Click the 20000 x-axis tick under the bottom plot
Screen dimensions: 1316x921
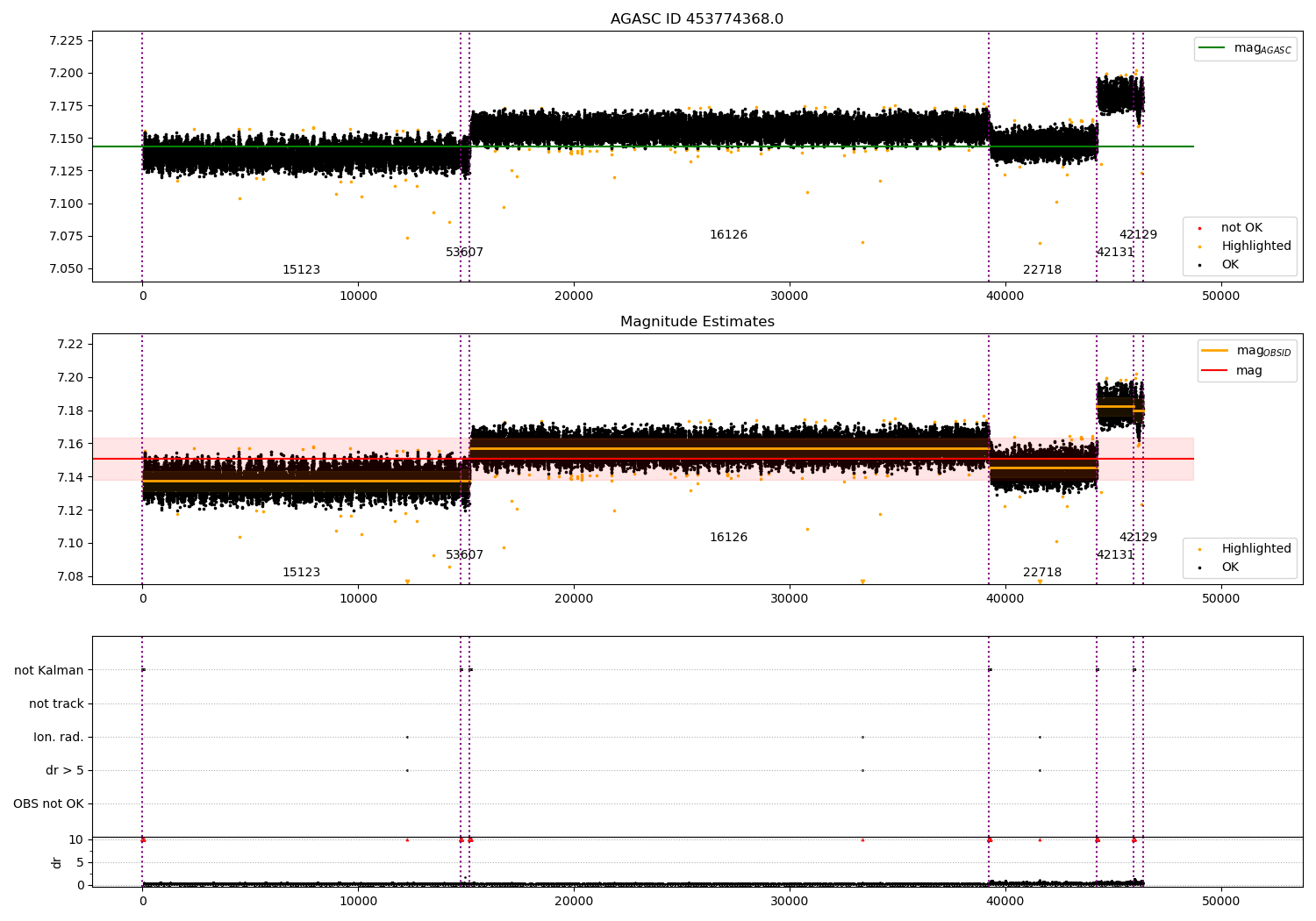[574, 902]
